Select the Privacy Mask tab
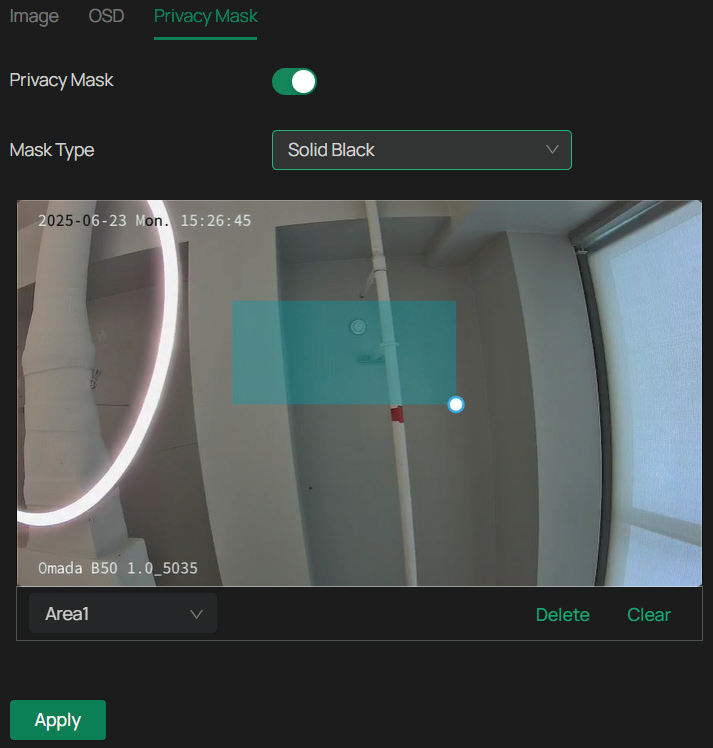The image size is (713, 748). click(206, 16)
